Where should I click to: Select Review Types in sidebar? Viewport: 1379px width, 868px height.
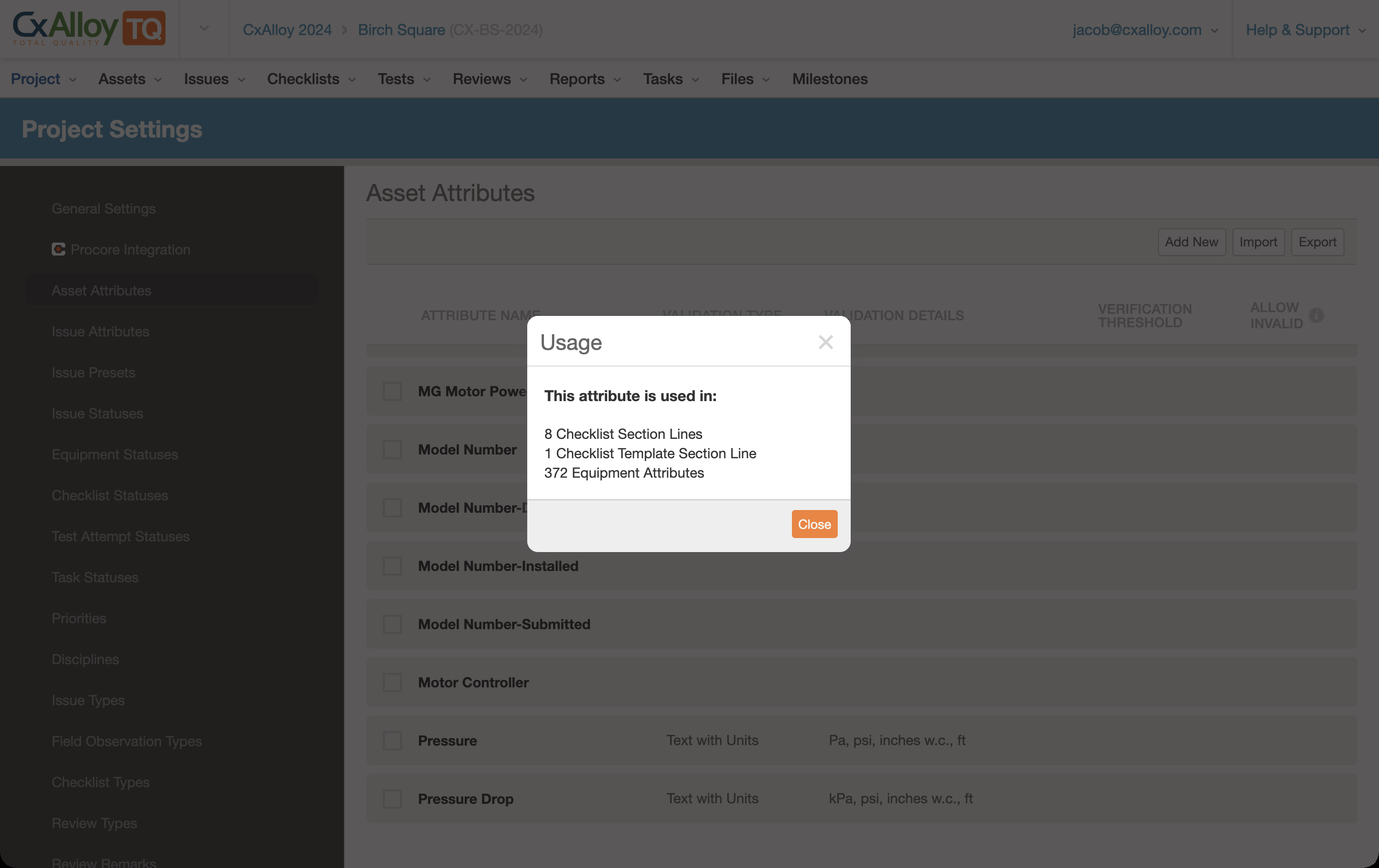click(94, 823)
